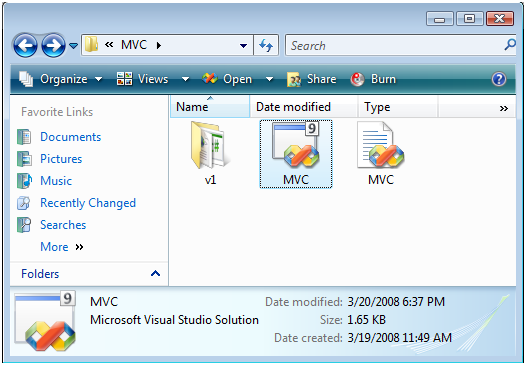Click the Searches sidebar icon
The height and width of the screenshot is (365, 526).
(x=24, y=225)
